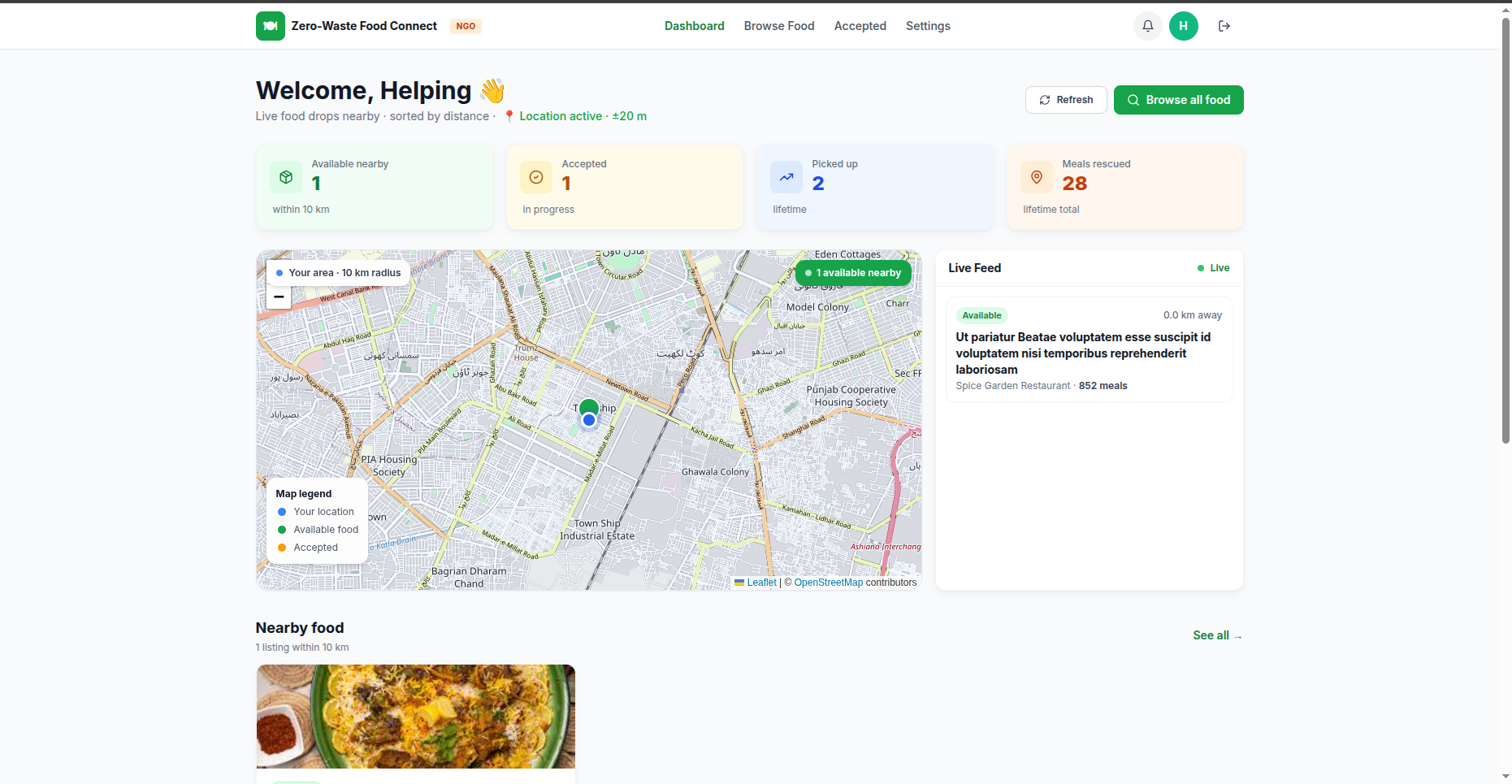This screenshot has height=784, width=1512.
Task: Open the Accepted tab
Action: tap(860, 26)
